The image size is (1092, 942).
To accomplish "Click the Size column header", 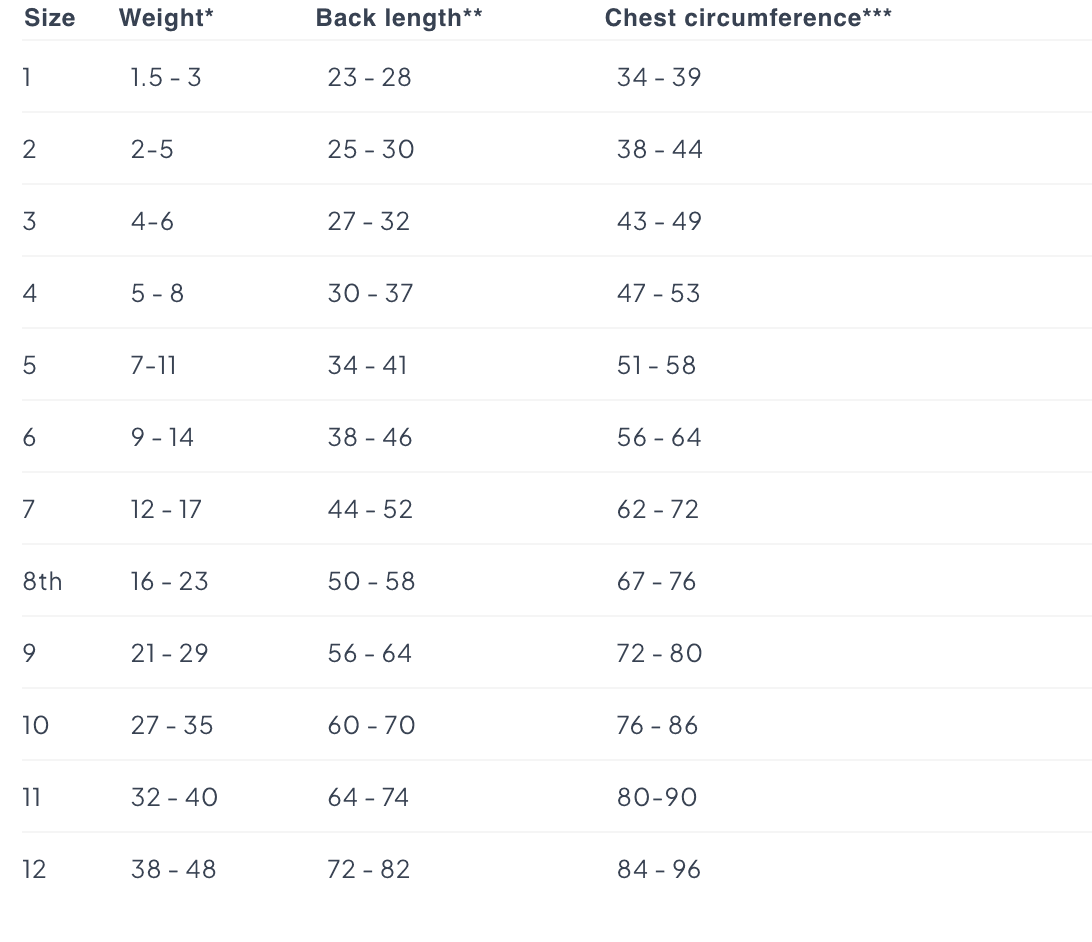I will [x=49, y=18].
